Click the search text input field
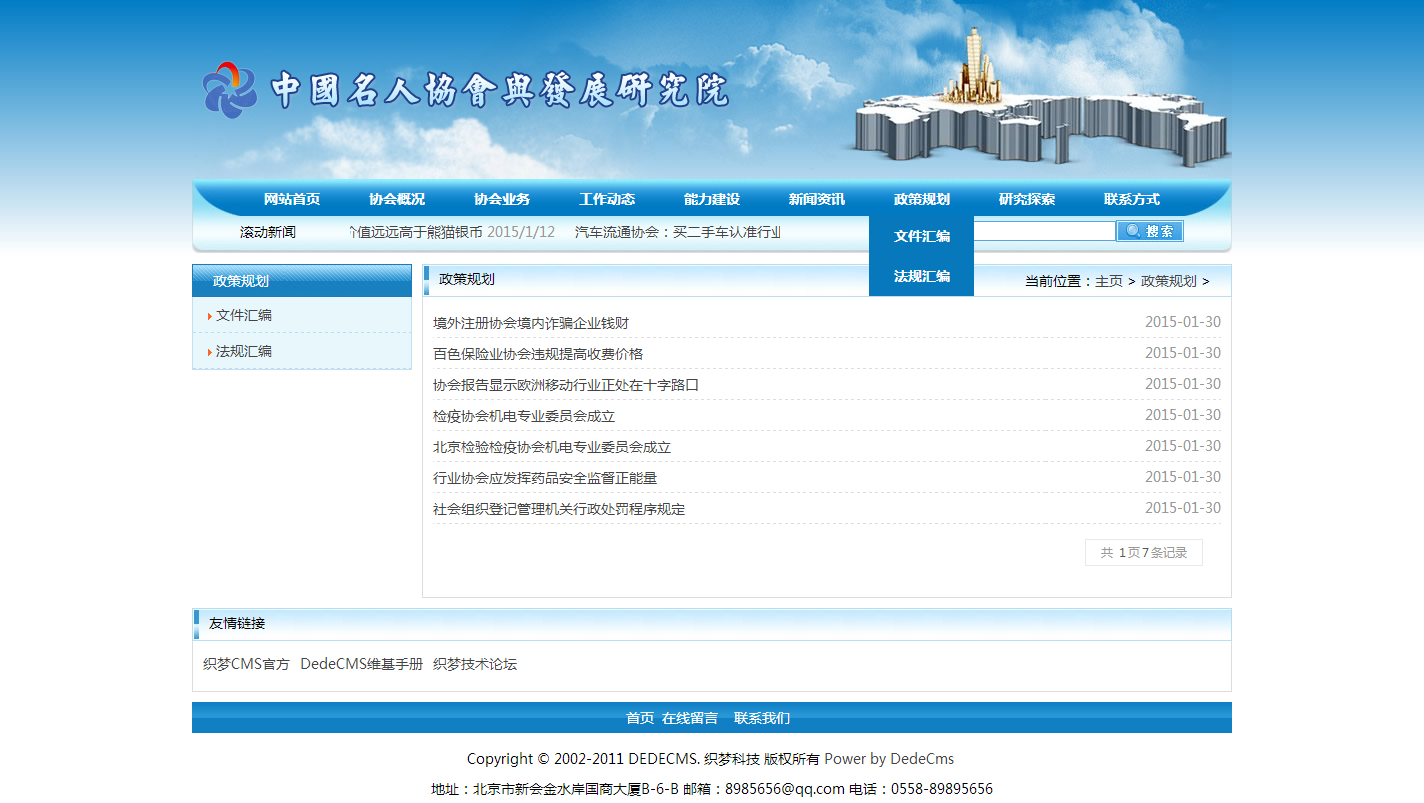The height and width of the screenshot is (803, 1424). tap(1044, 231)
